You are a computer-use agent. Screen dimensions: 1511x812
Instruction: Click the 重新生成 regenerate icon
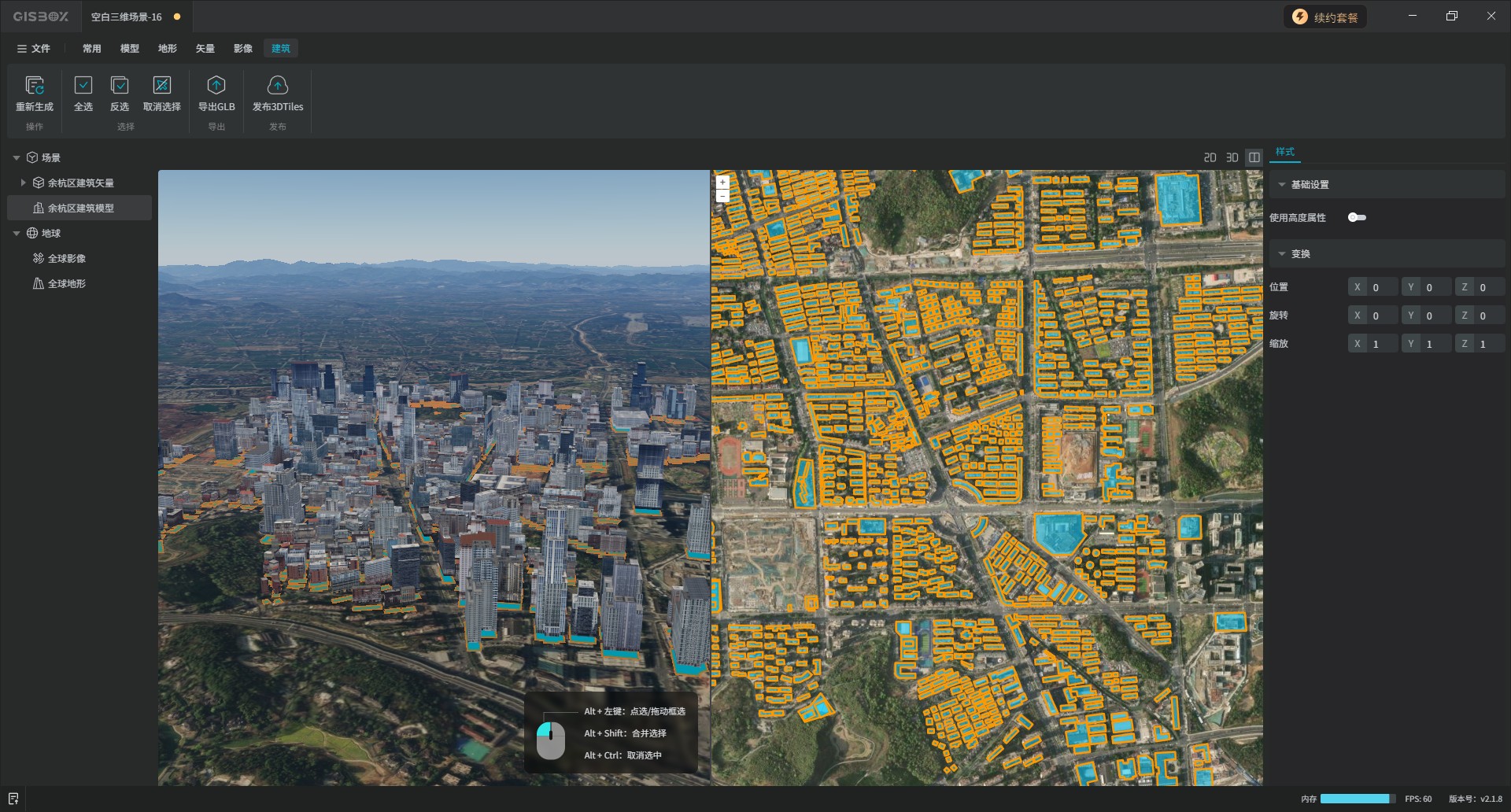click(35, 86)
